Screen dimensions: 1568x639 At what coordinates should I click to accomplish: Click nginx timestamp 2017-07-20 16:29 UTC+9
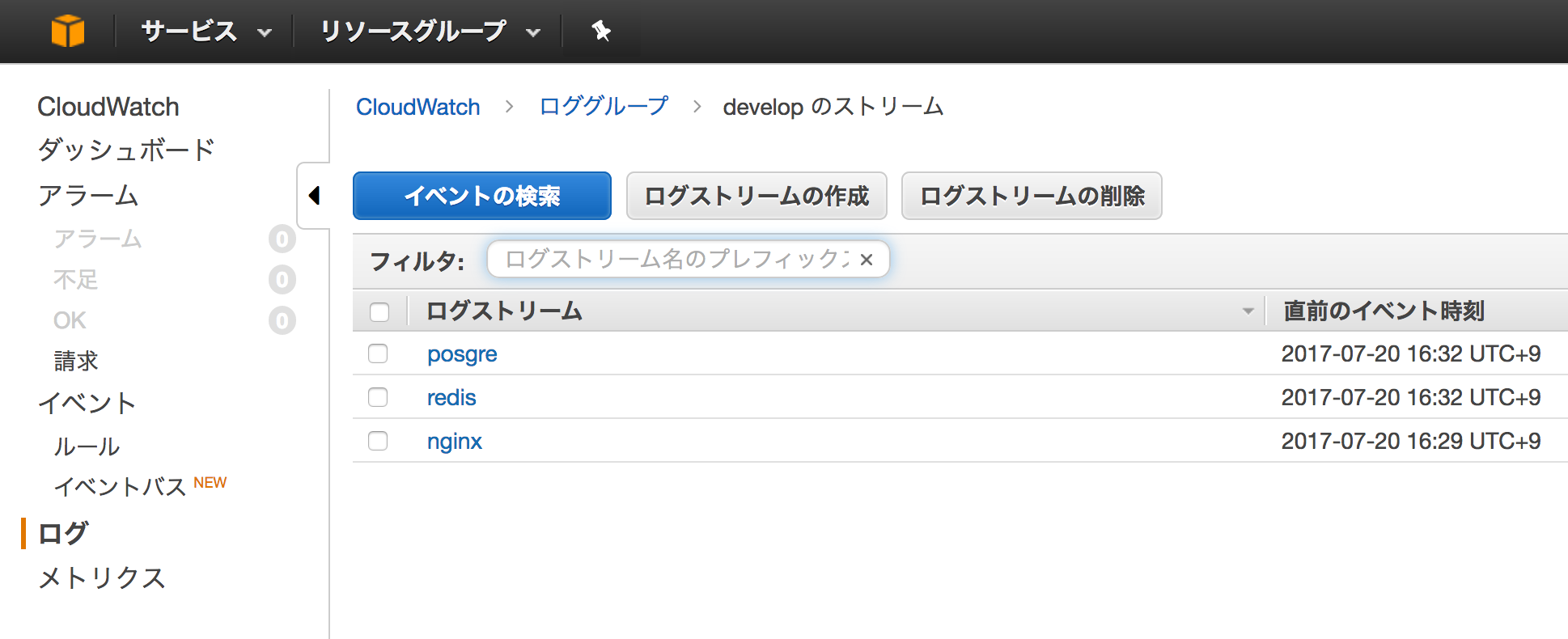click(1411, 441)
